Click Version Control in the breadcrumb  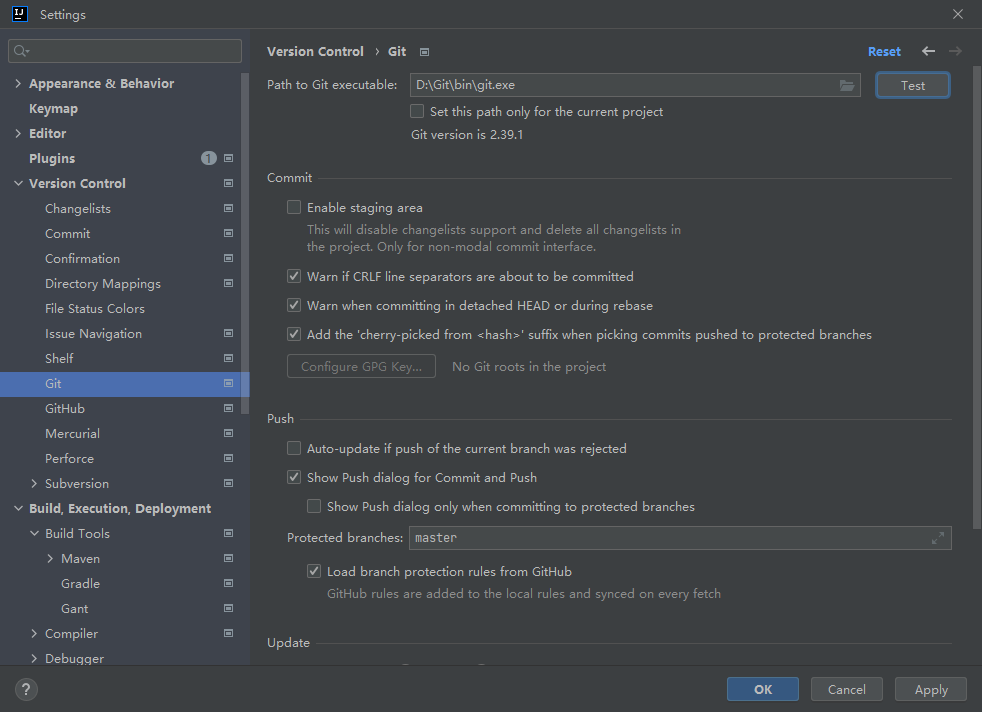pyautogui.click(x=315, y=51)
